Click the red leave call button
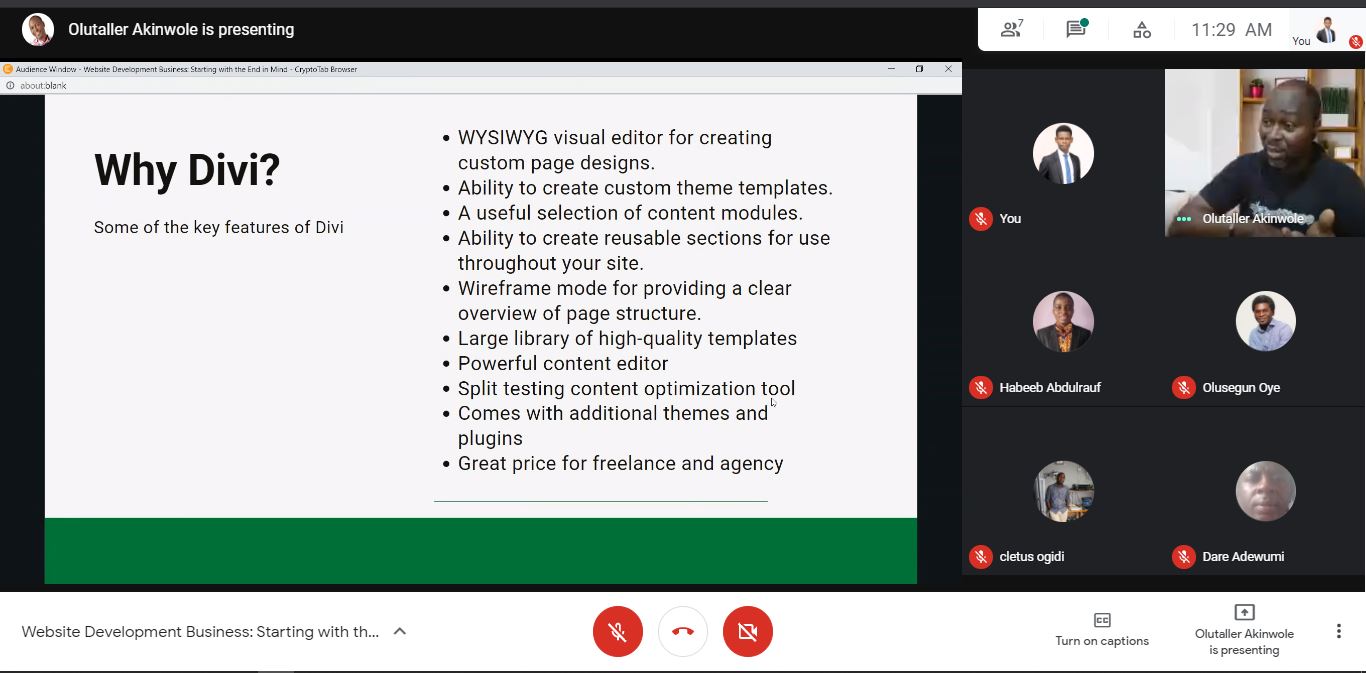Image resolution: width=1366 pixels, height=673 pixels. [683, 631]
